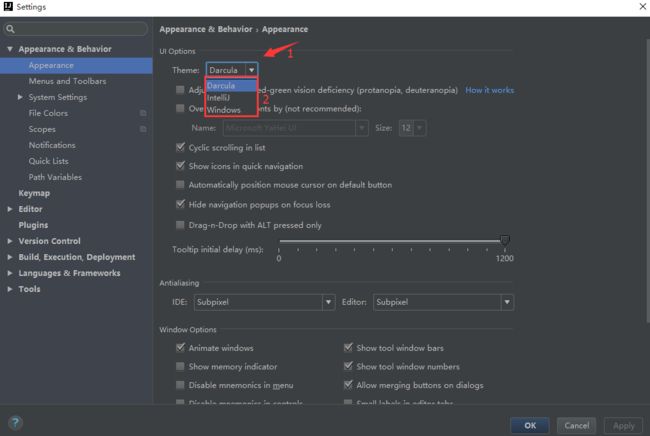Expand the Tools tree node

[10, 289]
